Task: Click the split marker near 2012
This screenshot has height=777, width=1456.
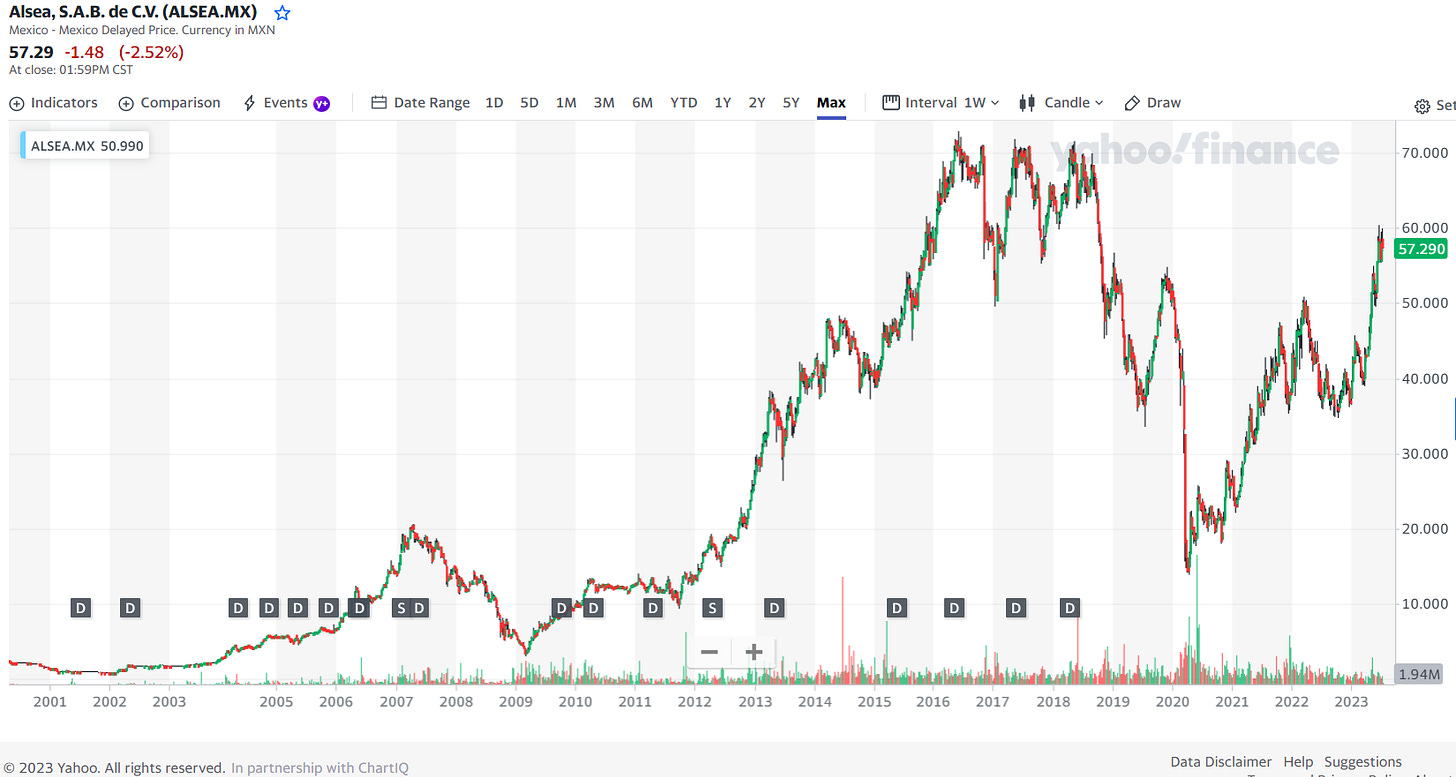Action: coord(711,607)
